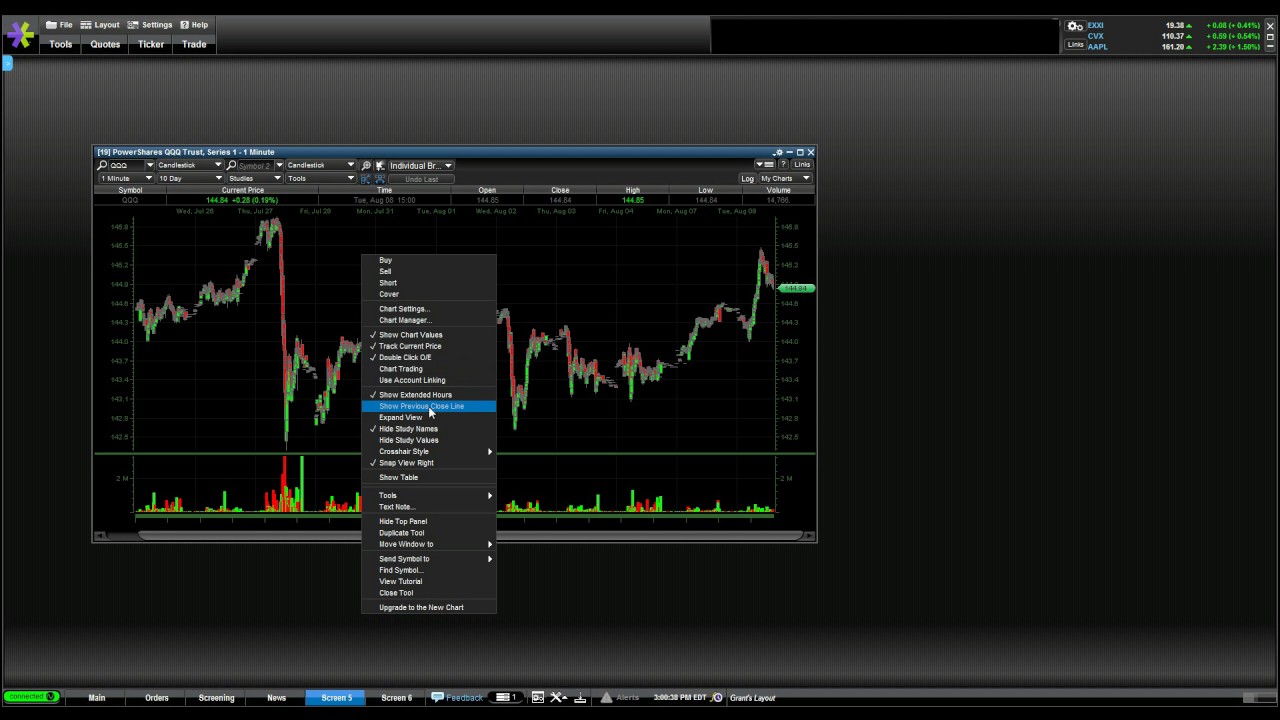Viewport: 1280px width, 720px height.
Task: Click the Trade button in top toolbar
Action: (194, 44)
